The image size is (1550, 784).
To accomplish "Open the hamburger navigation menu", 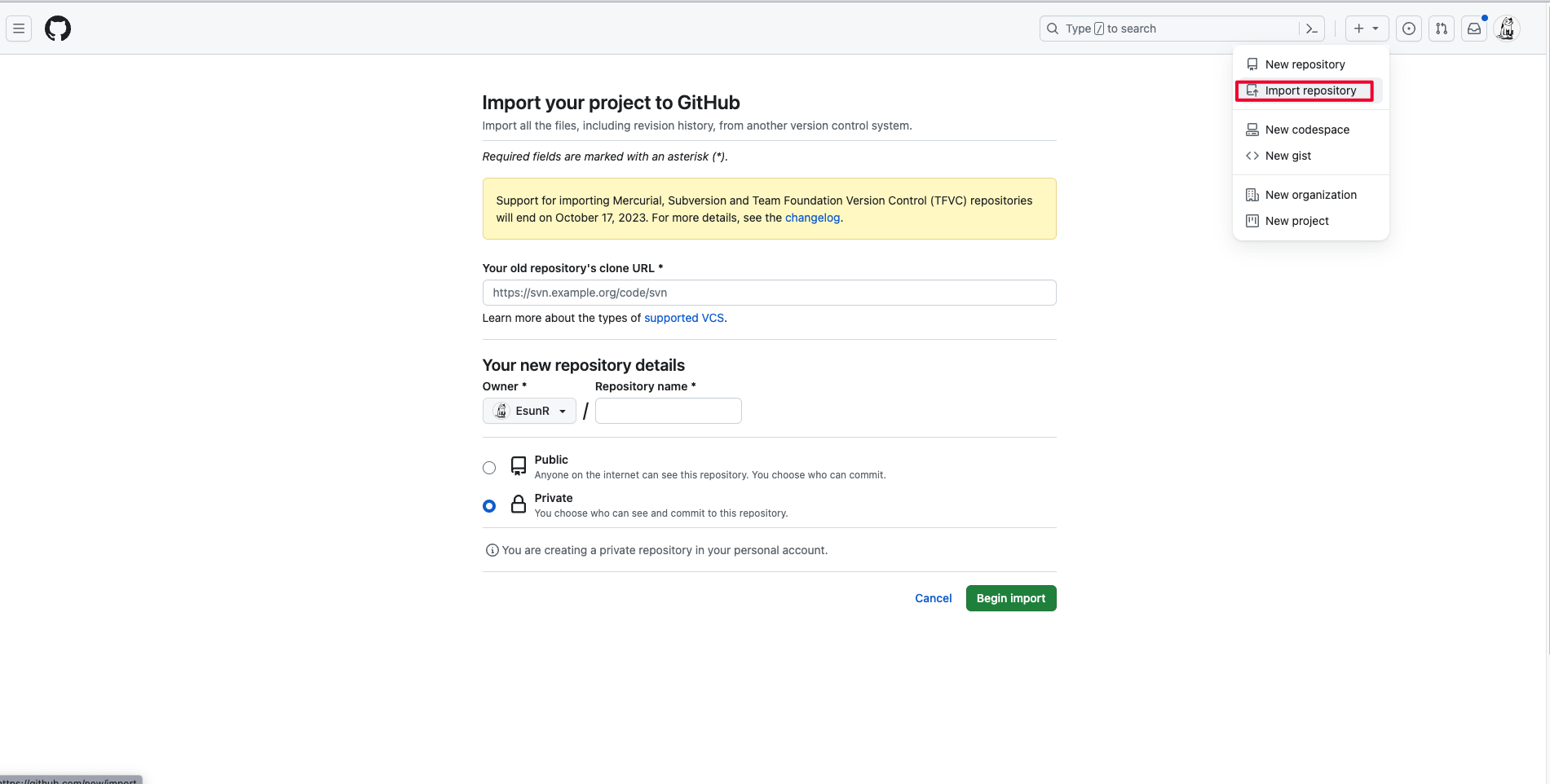I will click(x=19, y=29).
